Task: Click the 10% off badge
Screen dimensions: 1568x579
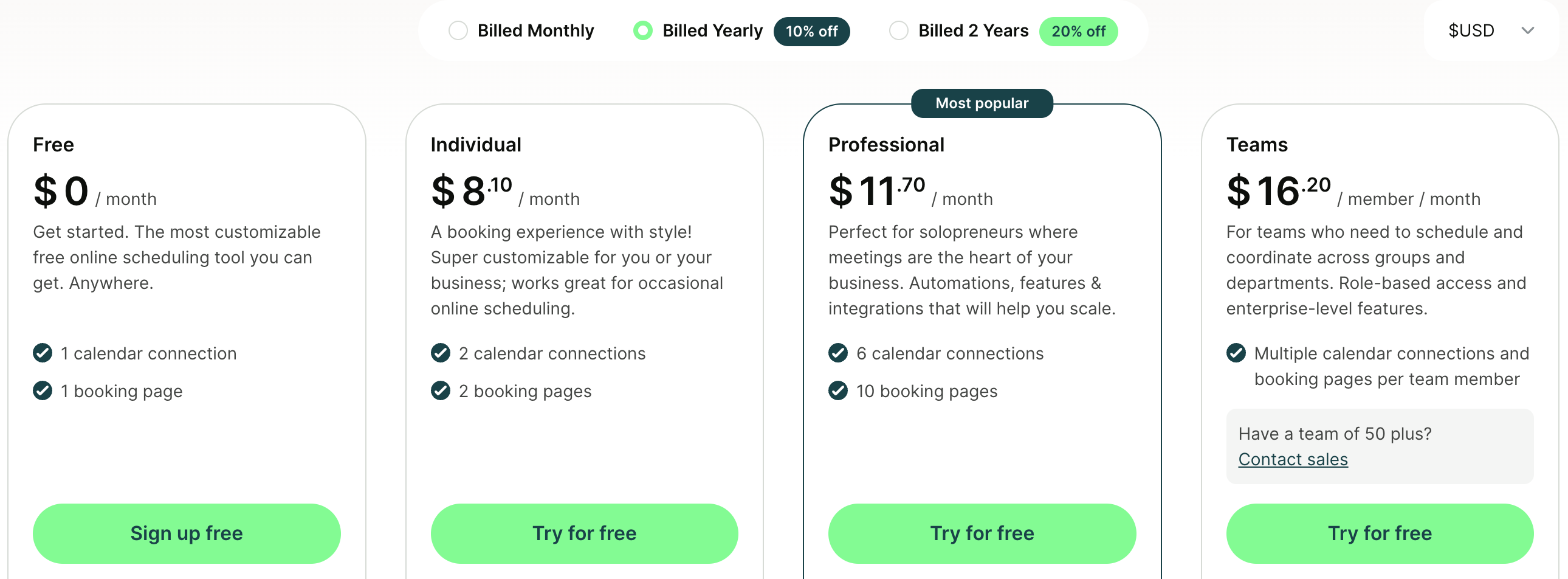Action: point(811,31)
